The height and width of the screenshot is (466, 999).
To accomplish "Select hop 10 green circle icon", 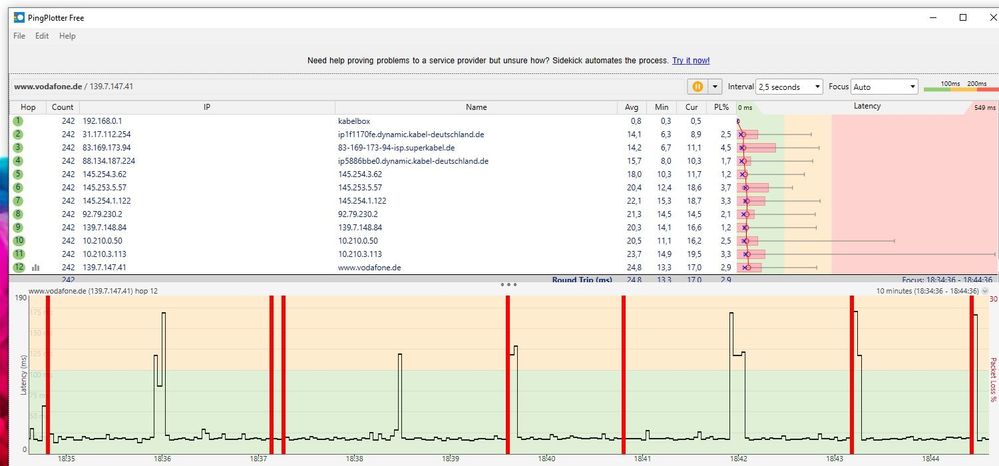I will coord(18,241).
